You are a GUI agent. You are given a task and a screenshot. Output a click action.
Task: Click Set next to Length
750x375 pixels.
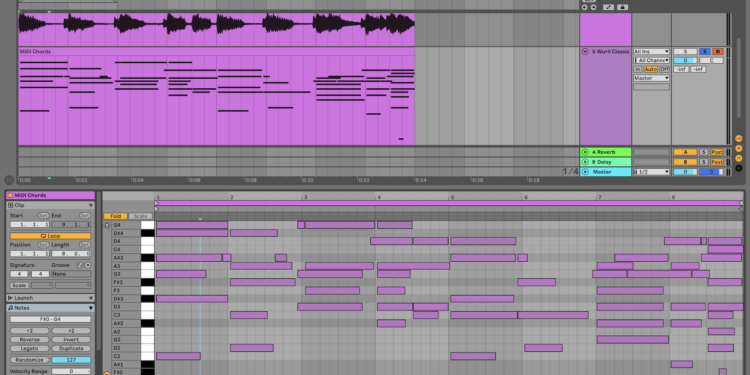click(x=85, y=245)
